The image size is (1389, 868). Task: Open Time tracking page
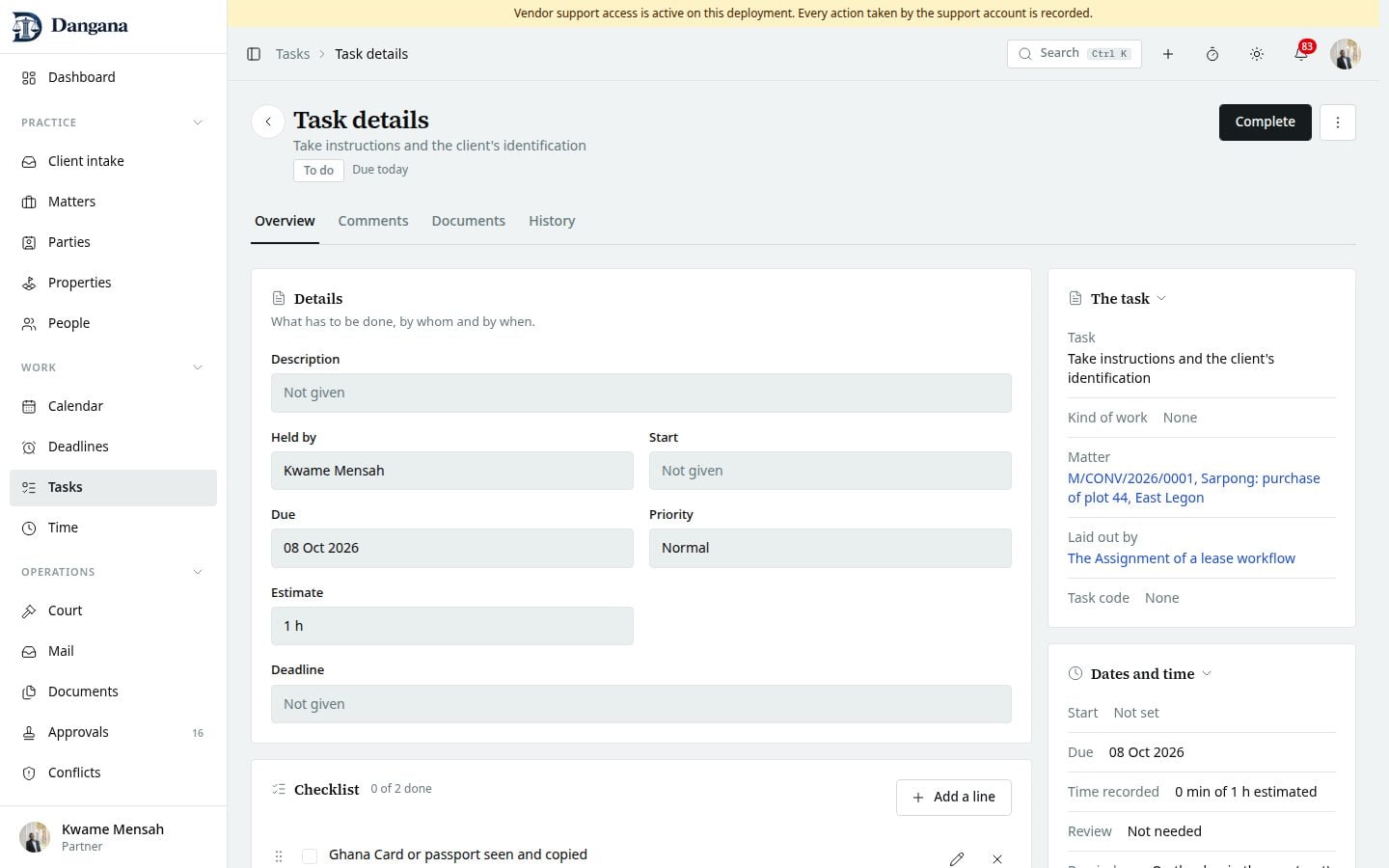[x=113, y=528]
